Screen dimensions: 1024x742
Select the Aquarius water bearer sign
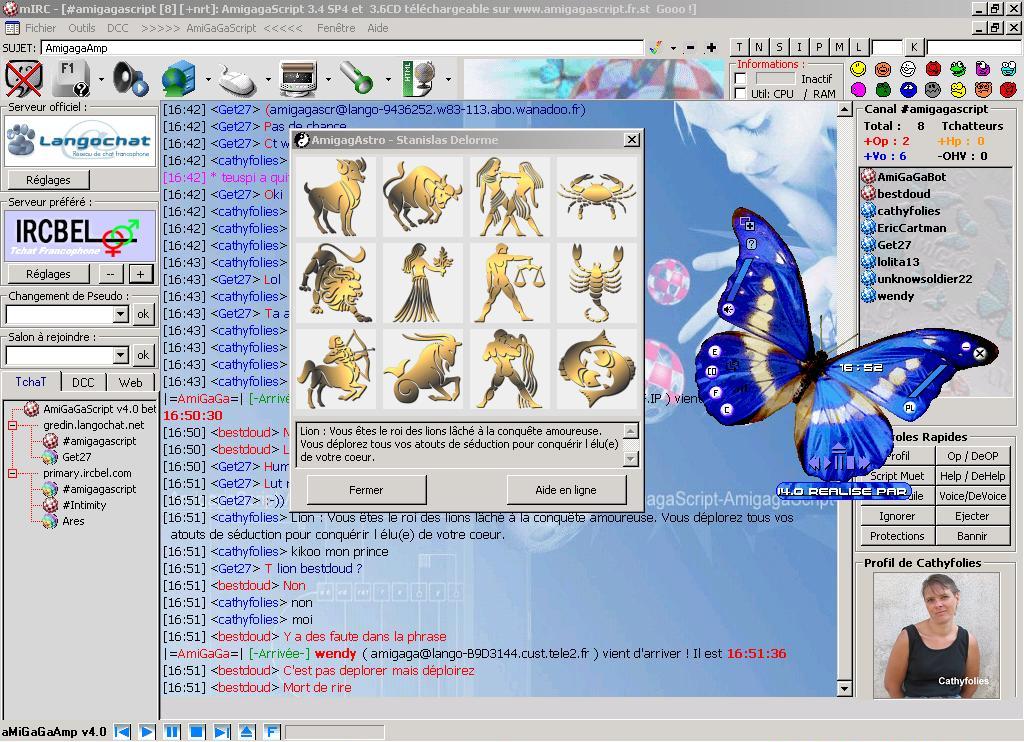509,369
